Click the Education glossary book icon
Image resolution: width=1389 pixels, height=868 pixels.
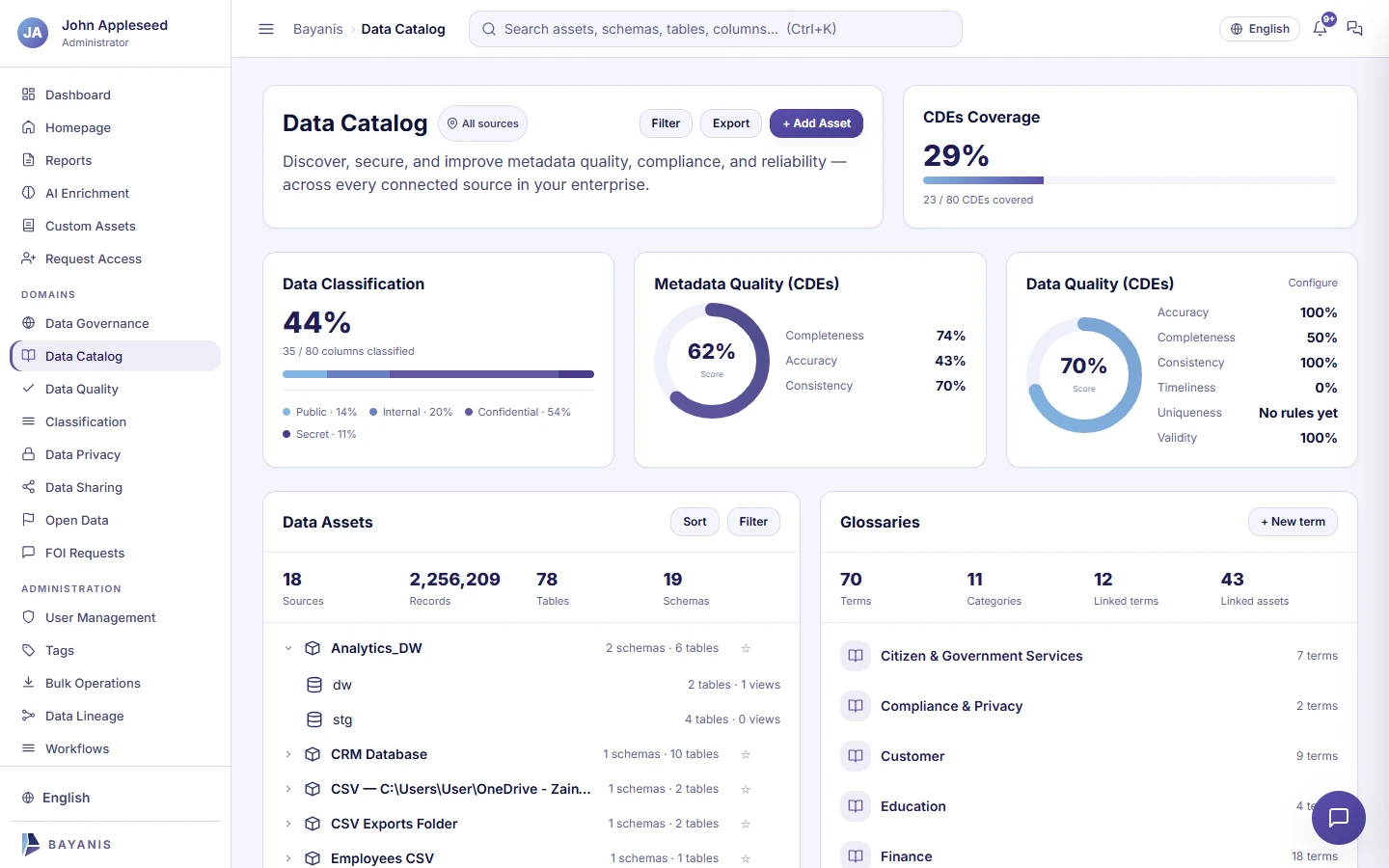(856, 806)
